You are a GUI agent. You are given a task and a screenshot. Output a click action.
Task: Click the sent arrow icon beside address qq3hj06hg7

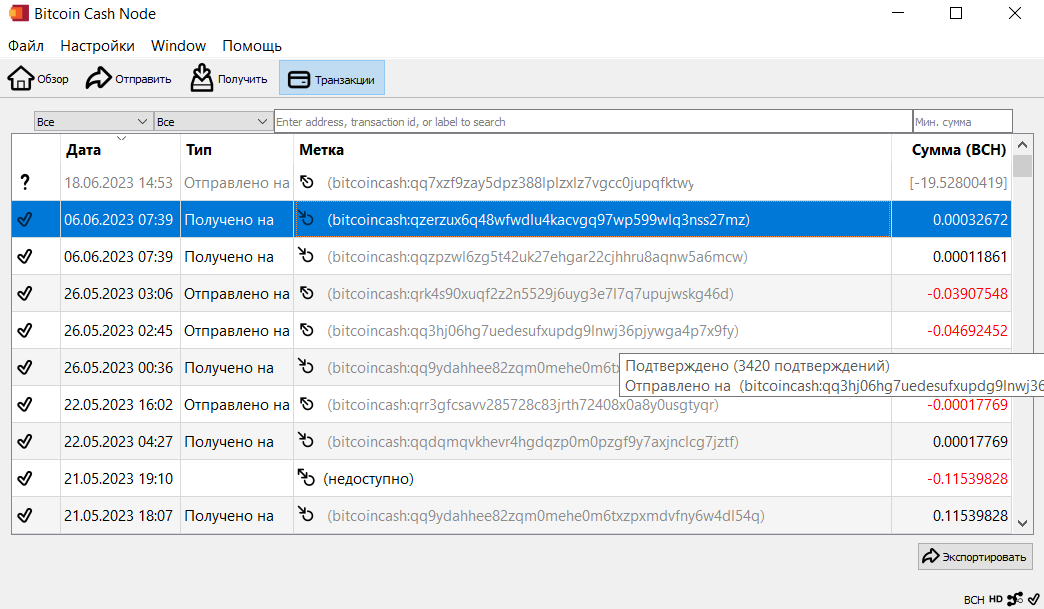click(306, 330)
